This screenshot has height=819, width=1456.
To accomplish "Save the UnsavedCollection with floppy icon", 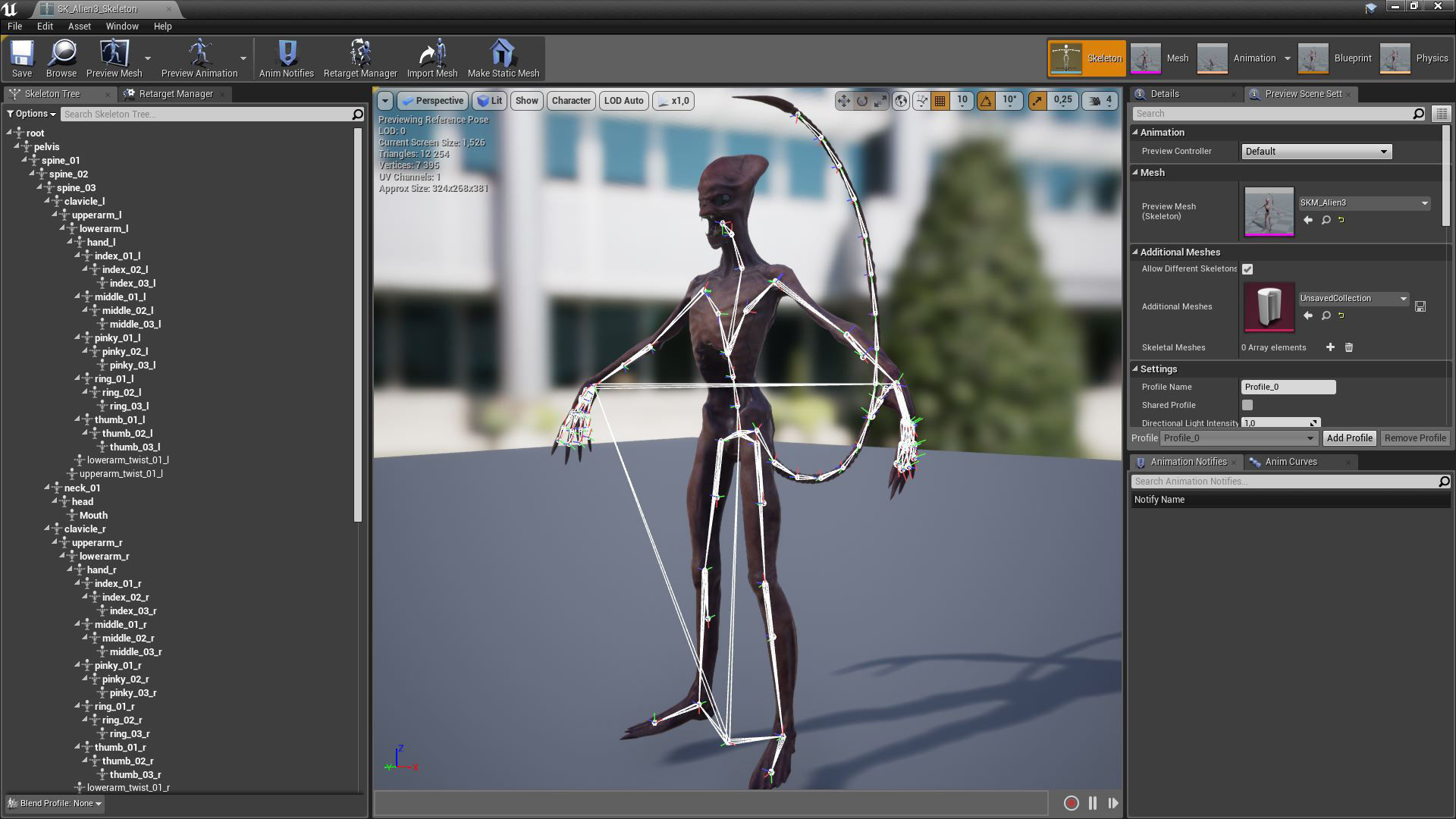I will pyautogui.click(x=1420, y=306).
